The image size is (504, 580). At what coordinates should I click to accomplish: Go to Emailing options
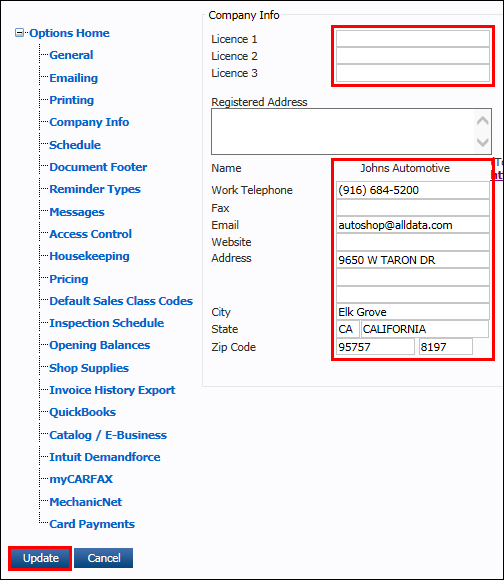click(x=74, y=78)
